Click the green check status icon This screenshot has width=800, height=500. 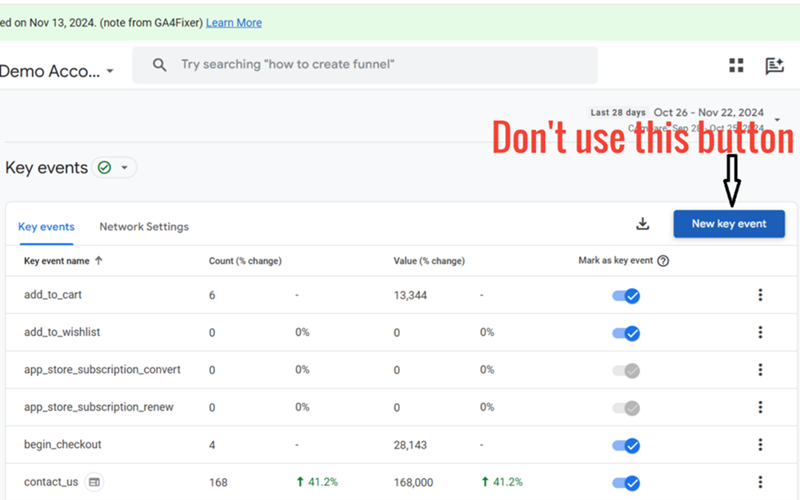click(105, 167)
